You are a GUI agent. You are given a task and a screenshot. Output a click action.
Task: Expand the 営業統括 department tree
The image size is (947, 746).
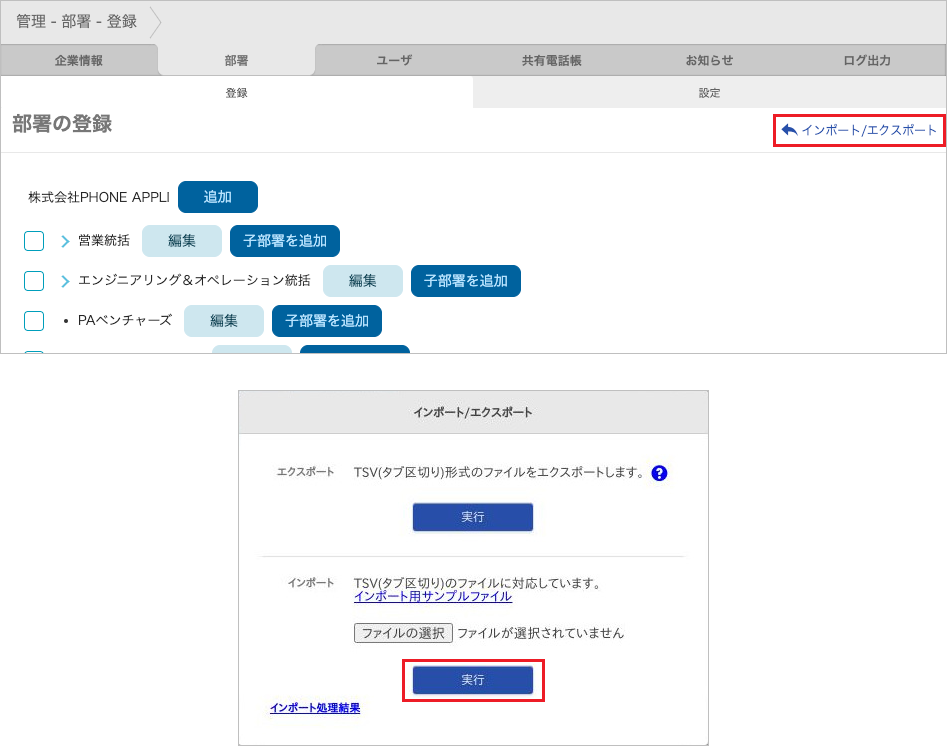[x=65, y=241]
